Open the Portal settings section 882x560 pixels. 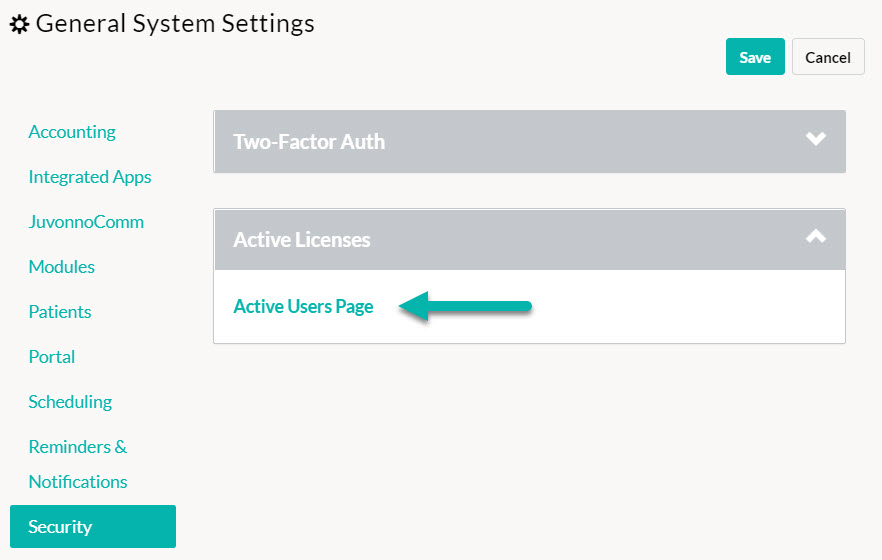(52, 356)
